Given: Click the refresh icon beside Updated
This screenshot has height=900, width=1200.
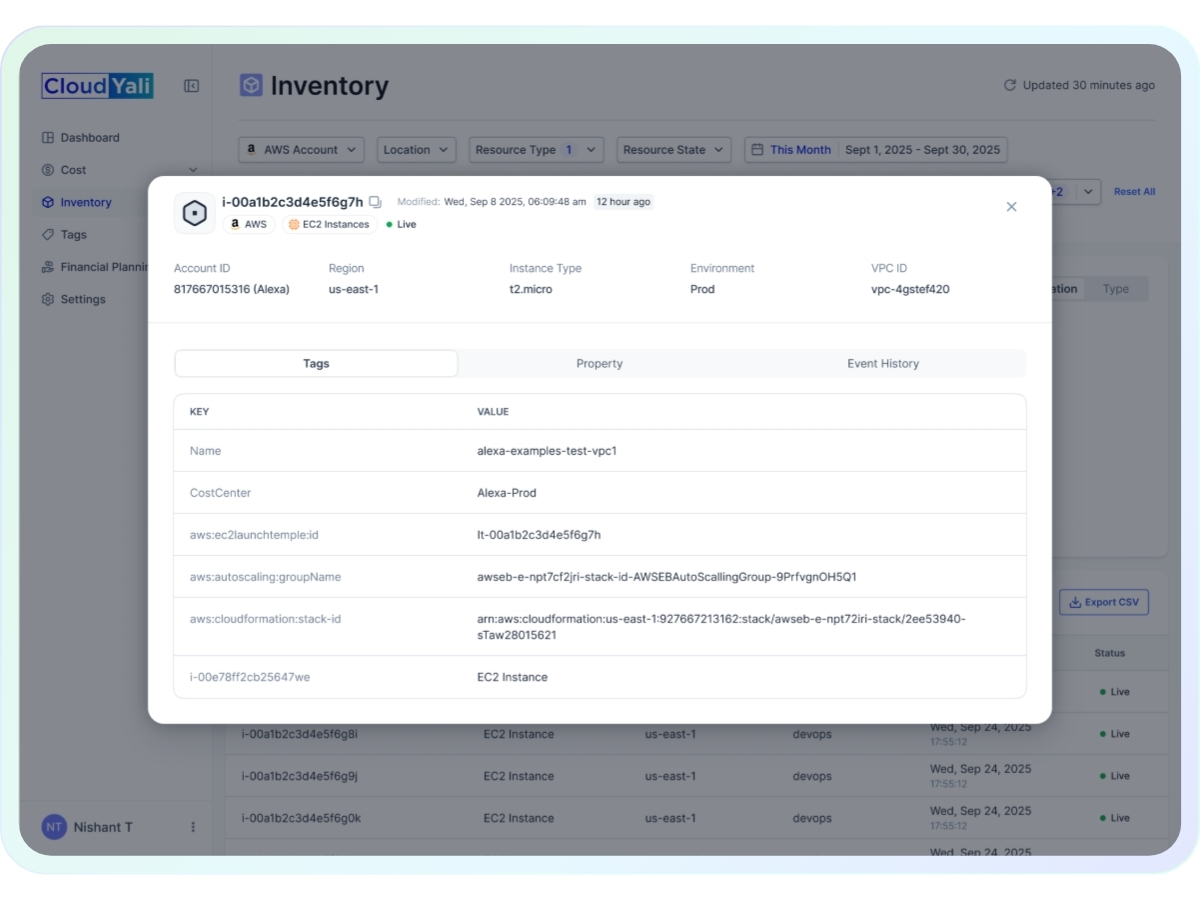Looking at the screenshot, I should pyautogui.click(x=1010, y=85).
